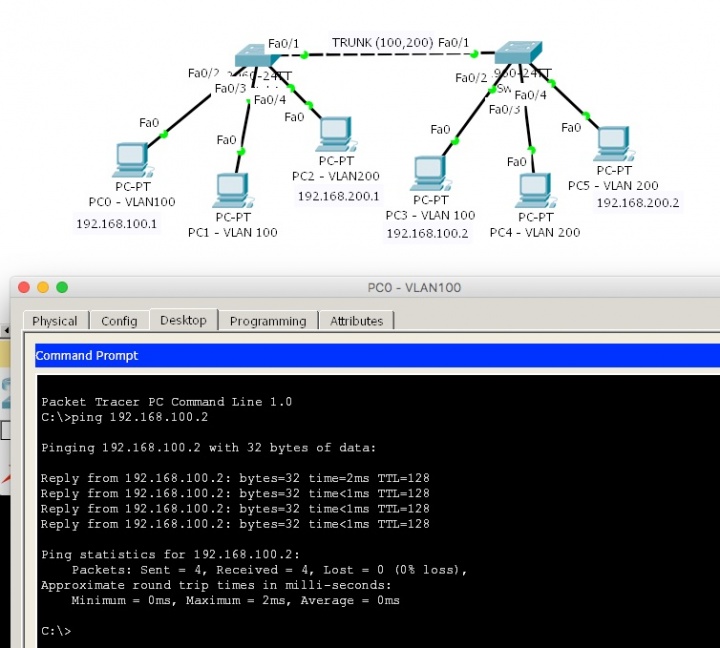The width and height of the screenshot is (720, 648).
Task: Select the PC2 VLAN200 computer icon
Action: click(x=335, y=133)
